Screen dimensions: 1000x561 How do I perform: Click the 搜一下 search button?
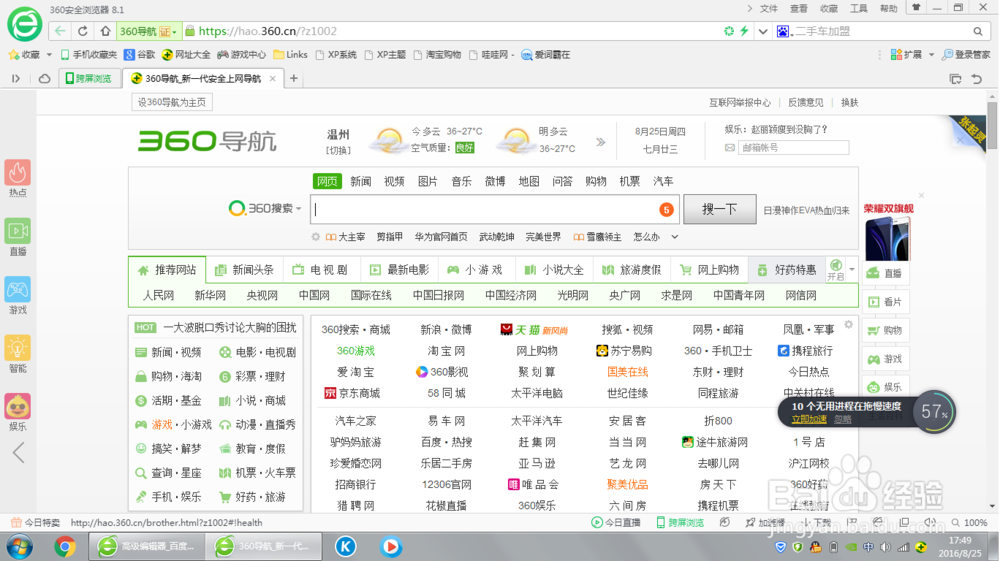(x=719, y=209)
